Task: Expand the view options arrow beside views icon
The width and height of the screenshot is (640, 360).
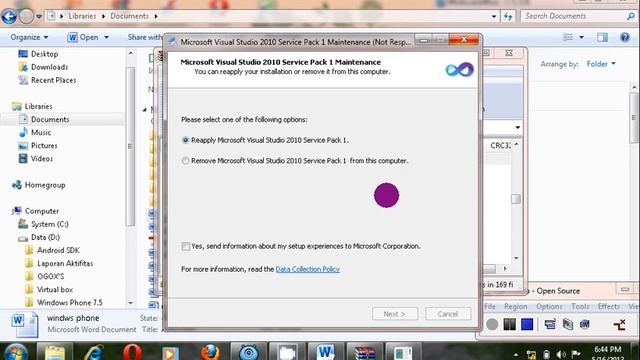Action: pos(581,37)
